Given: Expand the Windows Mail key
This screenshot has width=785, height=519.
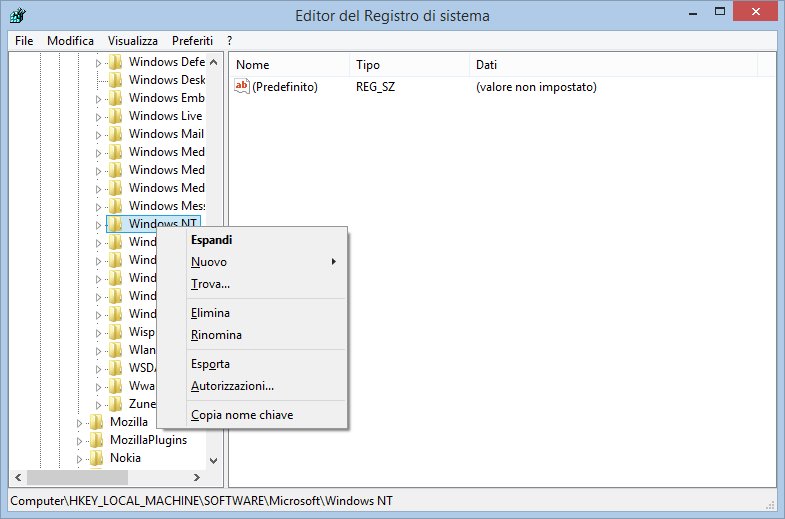Looking at the screenshot, I should tap(98, 135).
